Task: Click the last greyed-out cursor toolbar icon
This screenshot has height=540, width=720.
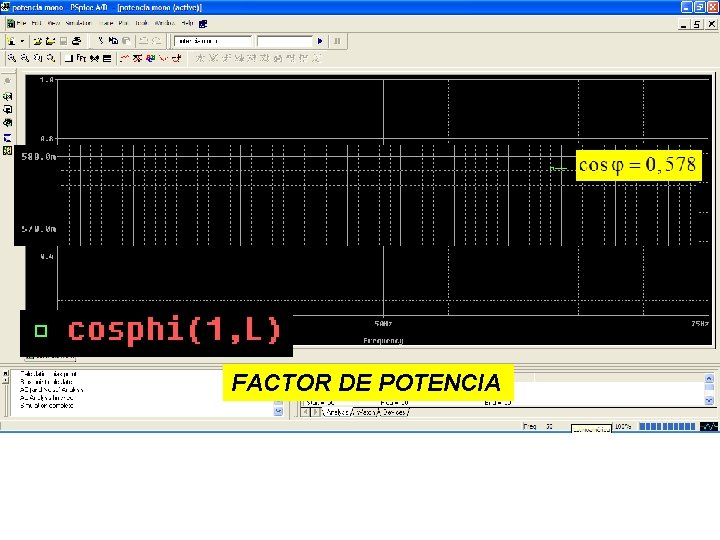Action: pos(316,58)
